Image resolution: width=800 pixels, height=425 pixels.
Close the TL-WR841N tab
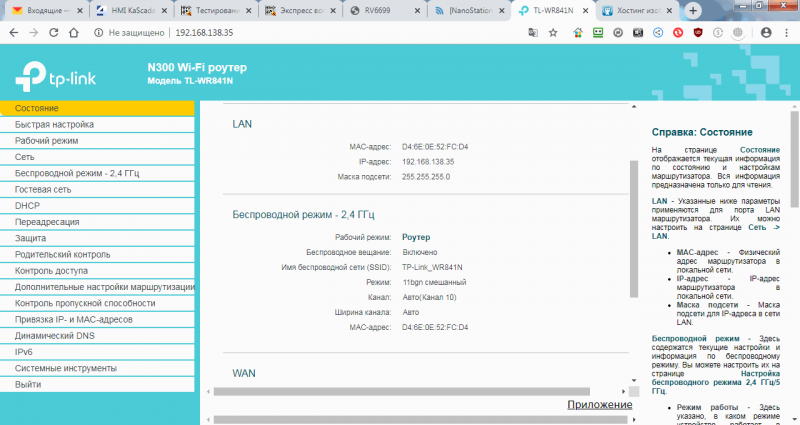pyautogui.click(x=585, y=11)
